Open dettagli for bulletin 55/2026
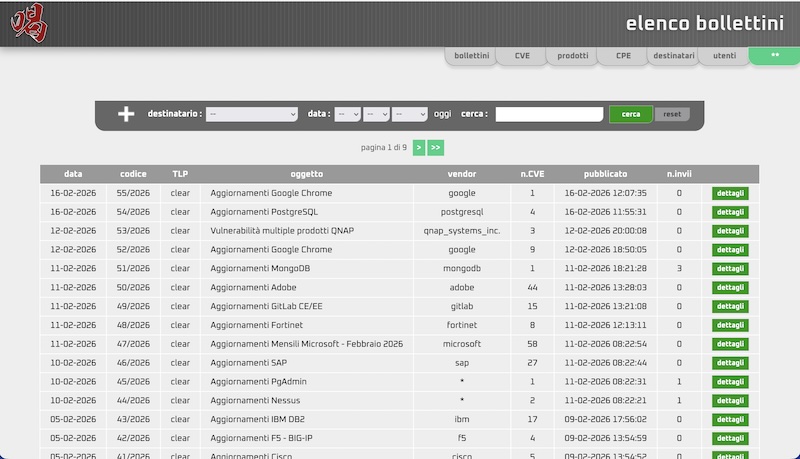 tap(729, 193)
